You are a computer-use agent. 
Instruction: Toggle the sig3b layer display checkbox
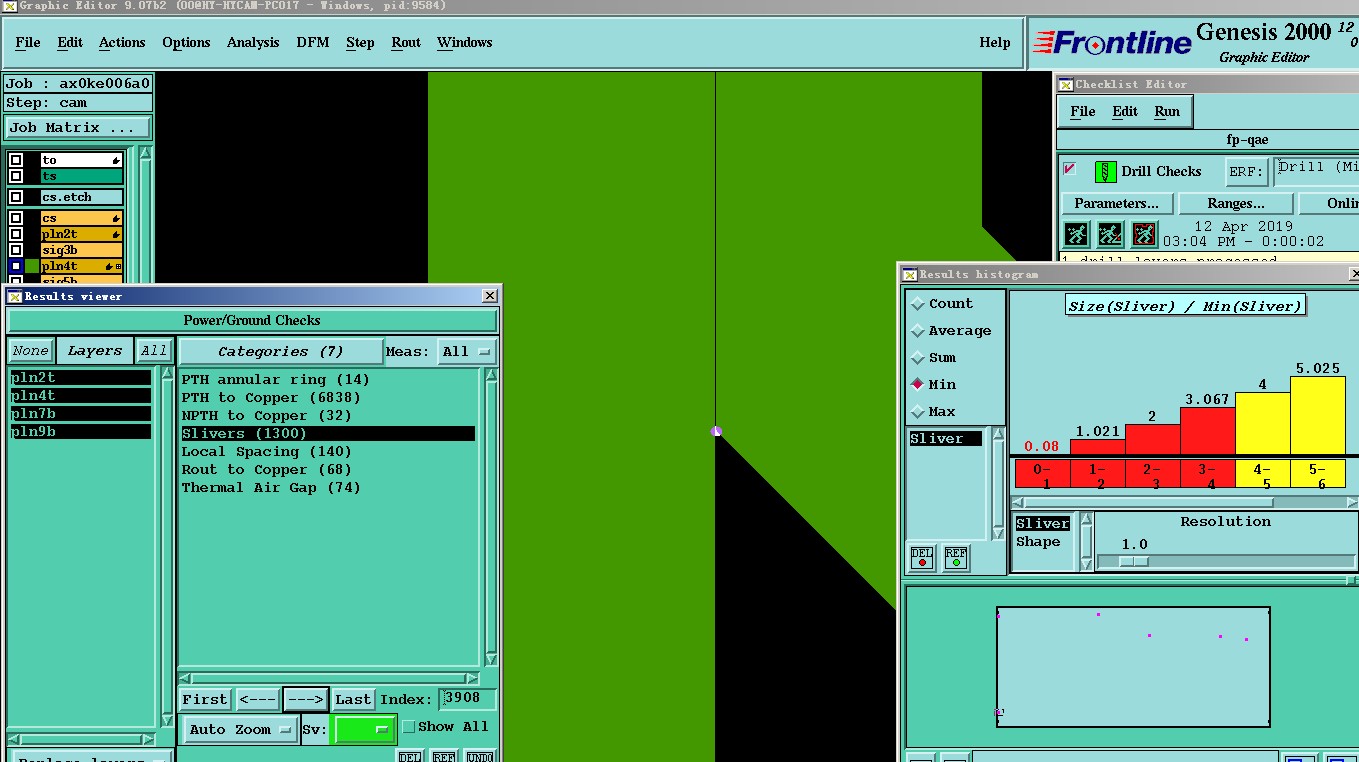click(x=16, y=250)
